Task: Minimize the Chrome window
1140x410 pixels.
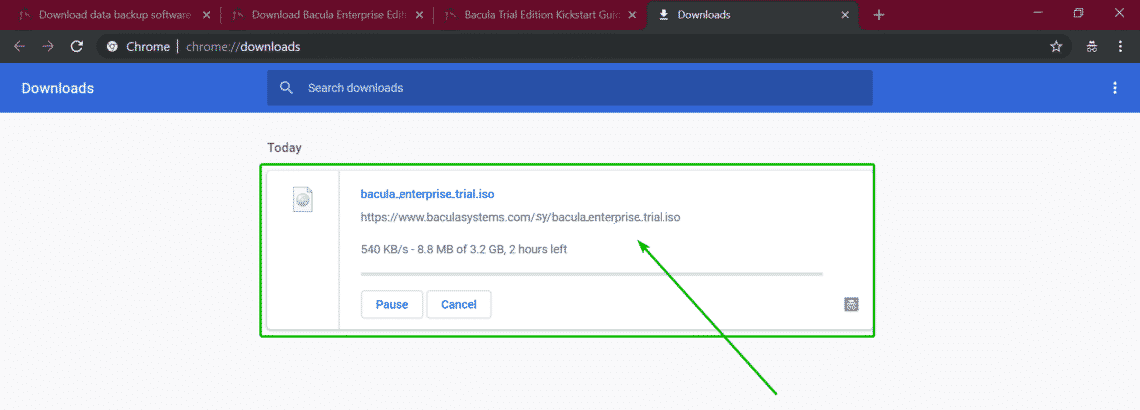Action: tap(1038, 14)
